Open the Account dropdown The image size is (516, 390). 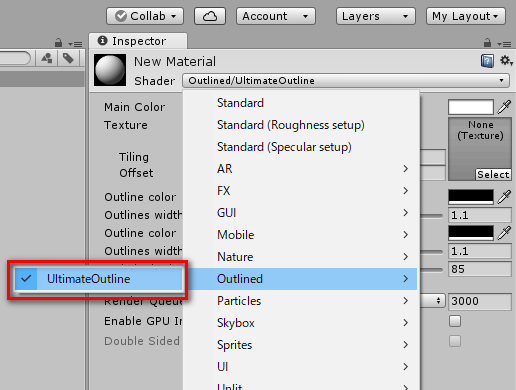coord(276,16)
